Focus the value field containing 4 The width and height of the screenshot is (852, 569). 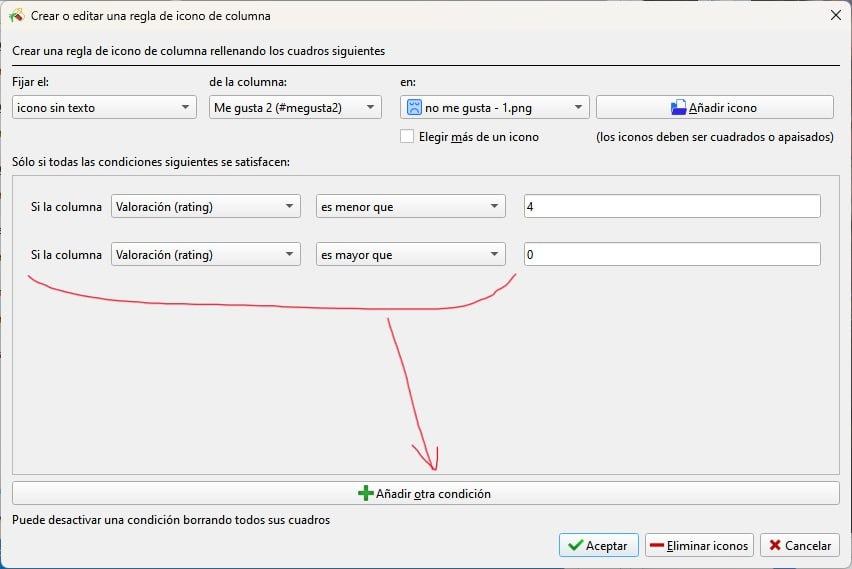pos(672,207)
